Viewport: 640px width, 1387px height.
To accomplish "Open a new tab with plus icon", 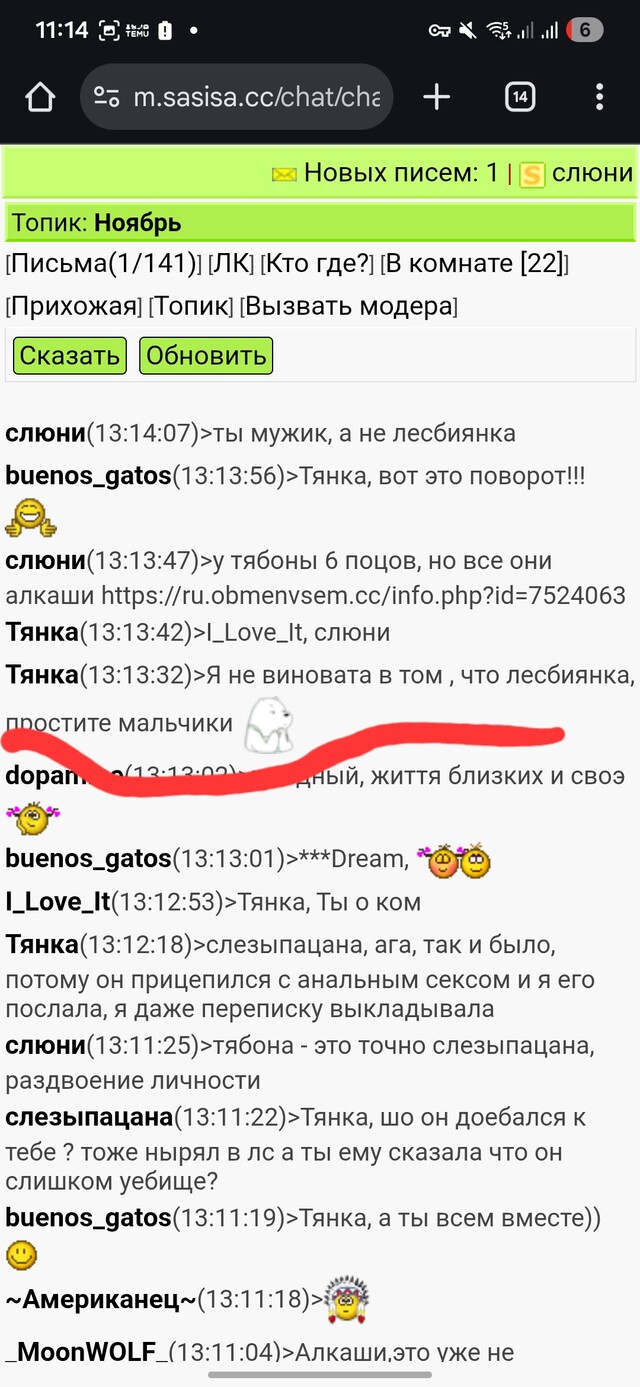I will (x=437, y=97).
